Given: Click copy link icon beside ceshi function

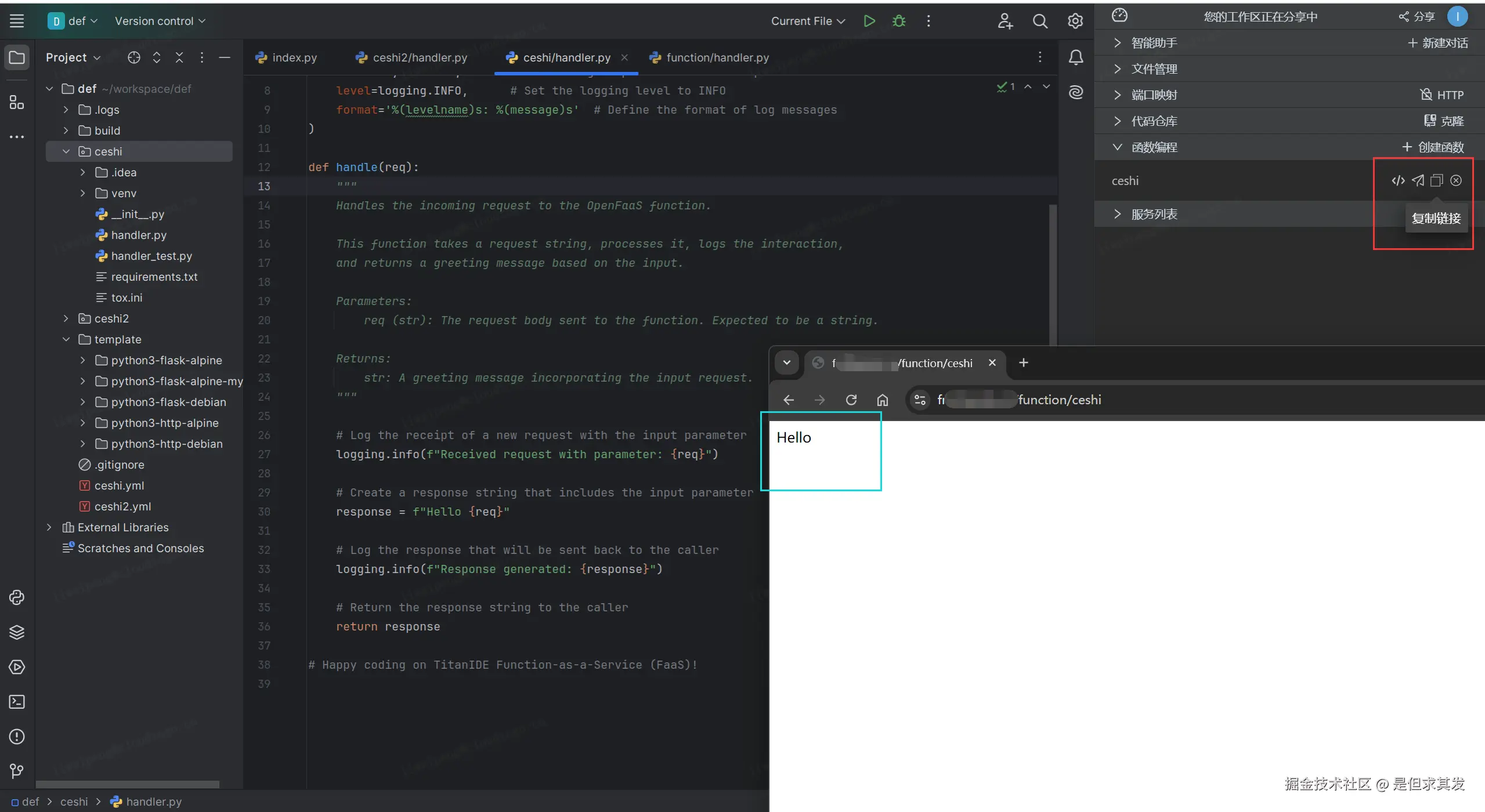Looking at the screenshot, I should click(1437, 180).
